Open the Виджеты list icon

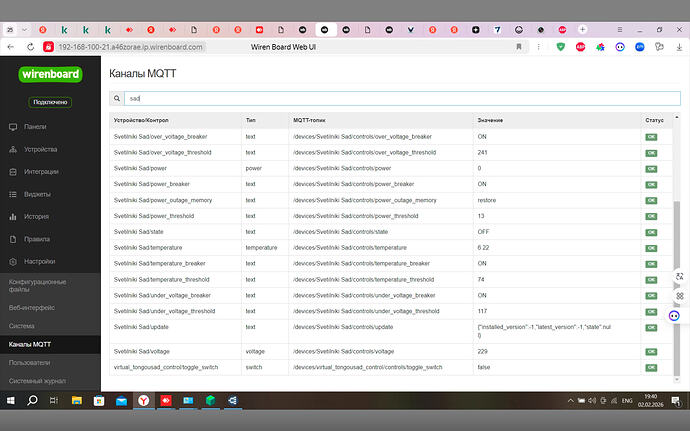pyautogui.click(x=13, y=194)
